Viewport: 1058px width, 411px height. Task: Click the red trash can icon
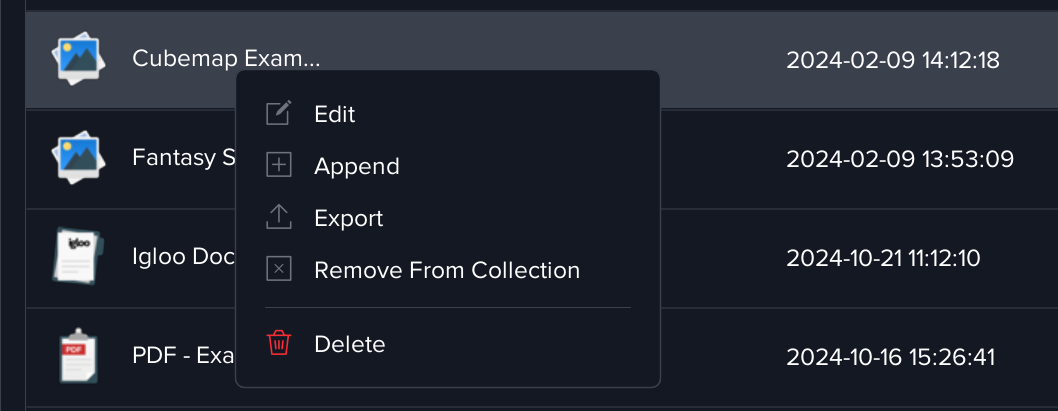[x=279, y=344]
